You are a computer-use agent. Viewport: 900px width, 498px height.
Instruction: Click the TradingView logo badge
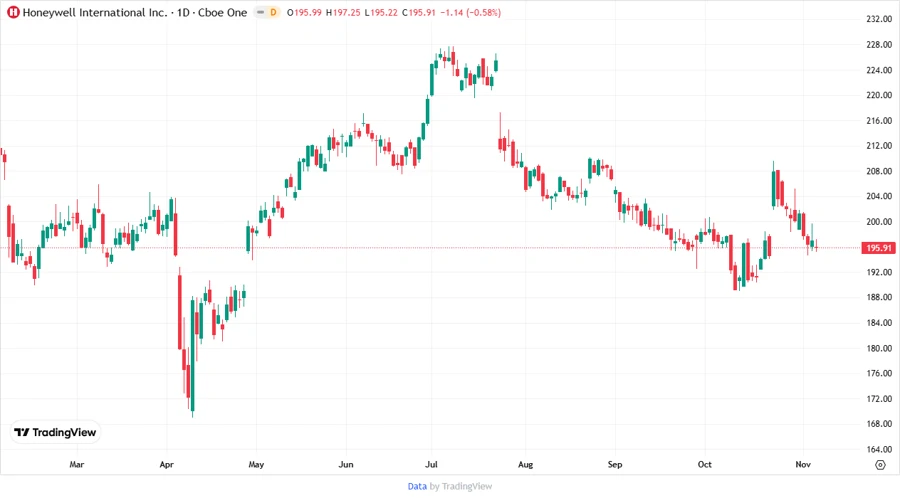pyautogui.click(x=55, y=433)
